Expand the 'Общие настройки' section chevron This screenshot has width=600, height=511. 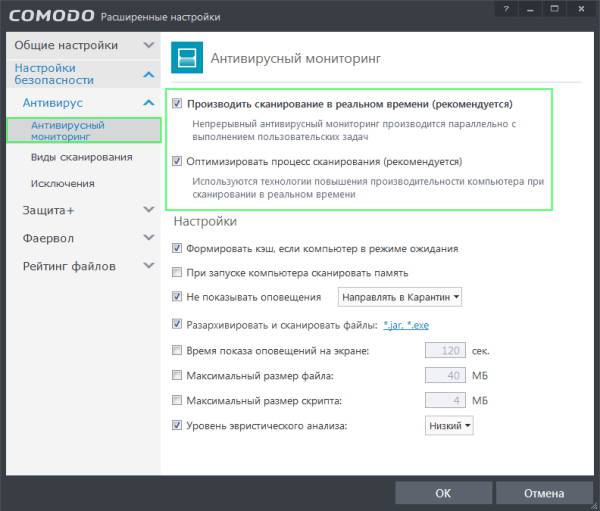coord(148,45)
